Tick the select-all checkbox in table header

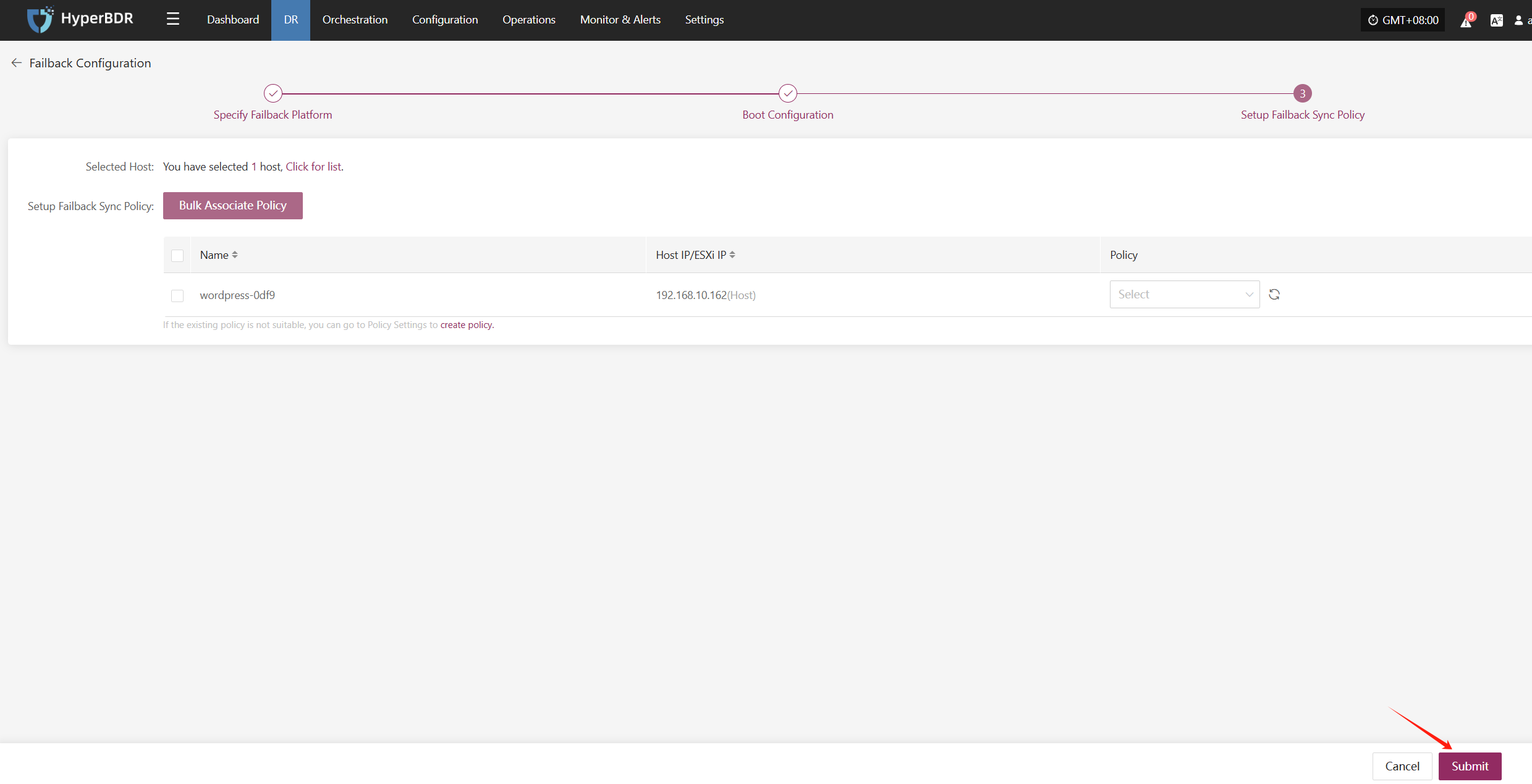[x=177, y=256]
